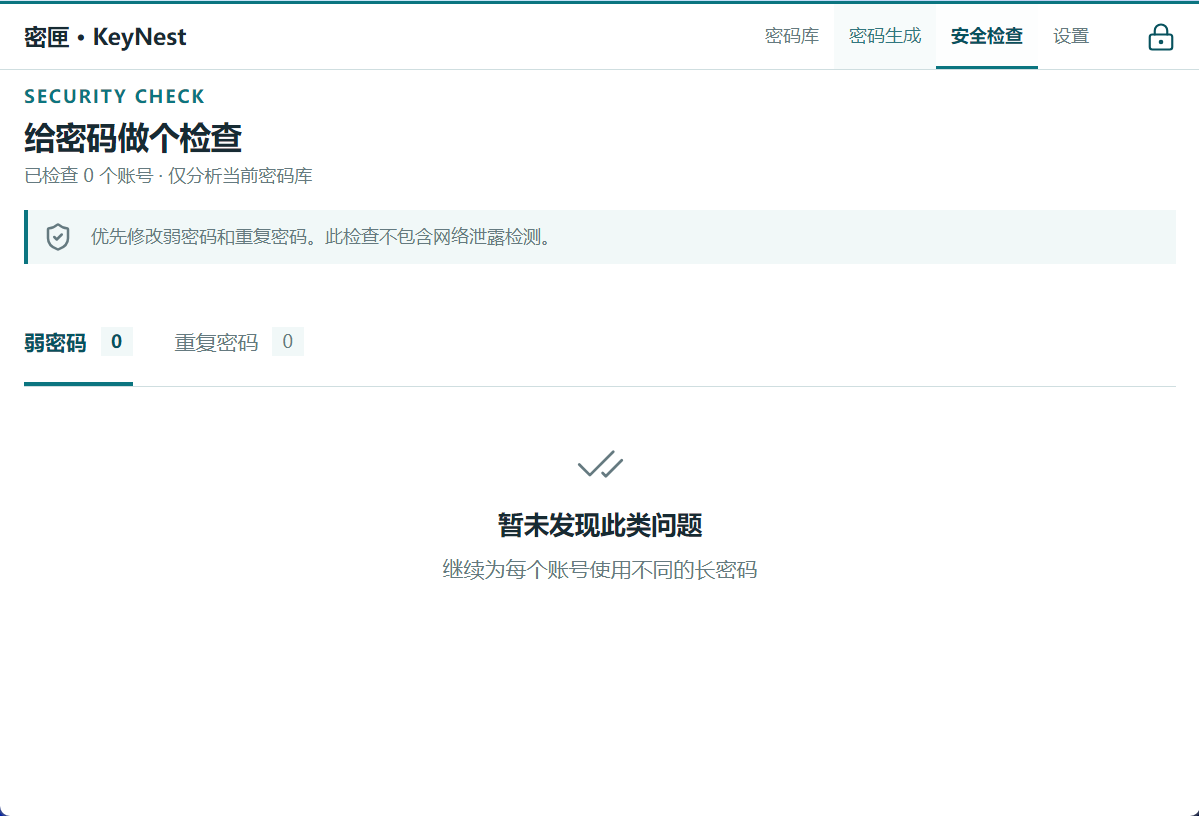Click the text 已检查 0 个账号 · 仅分析当前密码库
This screenshot has width=1199, height=816.
tap(168, 176)
